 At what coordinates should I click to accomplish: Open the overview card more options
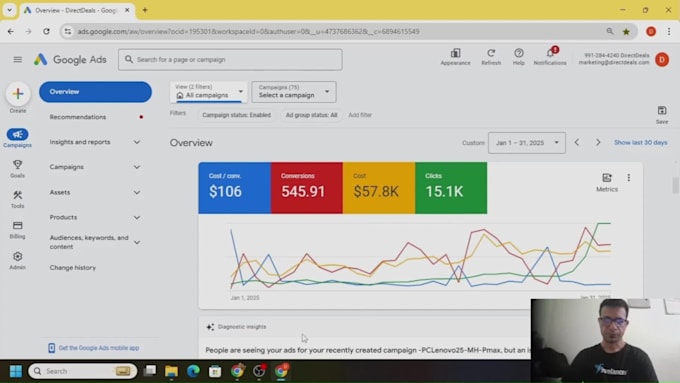pyautogui.click(x=628, y=177)
